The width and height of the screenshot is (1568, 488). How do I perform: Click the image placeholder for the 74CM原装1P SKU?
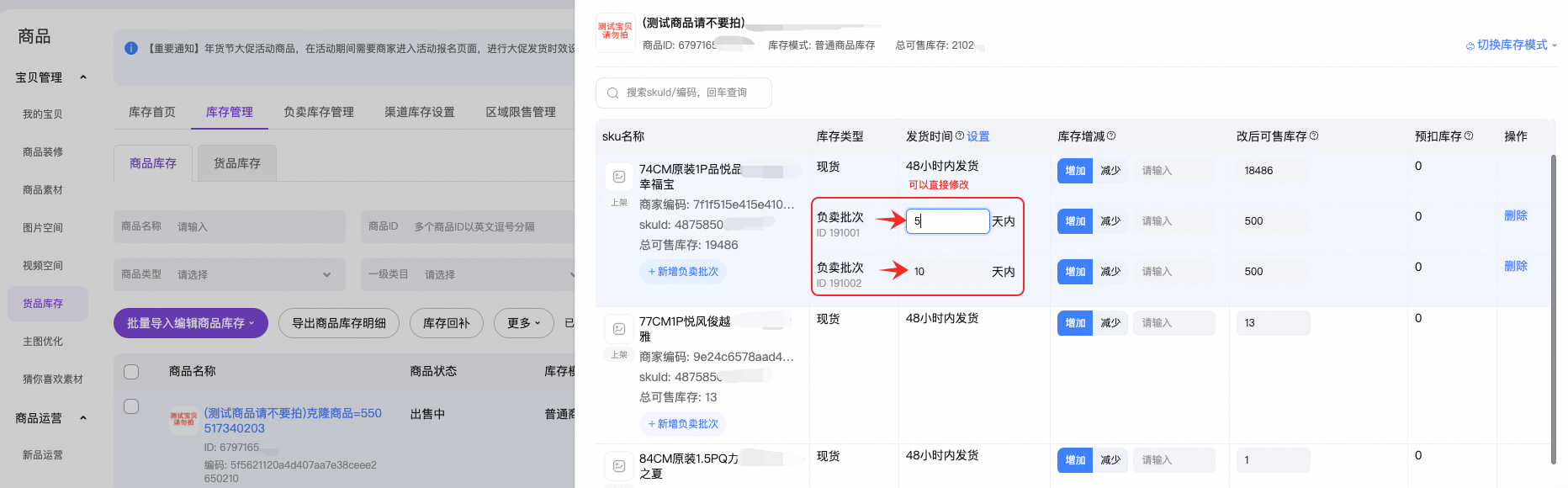point(619,177)
